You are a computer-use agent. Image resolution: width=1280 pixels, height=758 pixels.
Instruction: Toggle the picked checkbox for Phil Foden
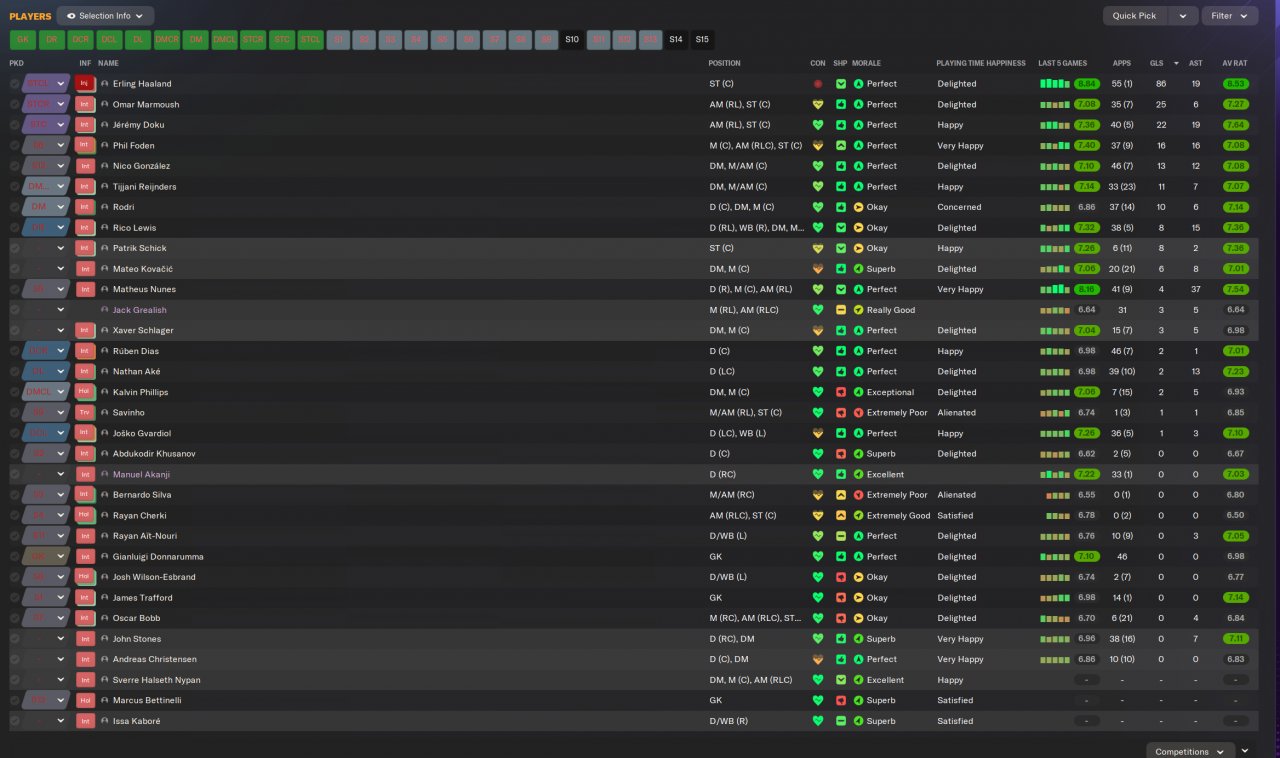(x=15, y=146)
